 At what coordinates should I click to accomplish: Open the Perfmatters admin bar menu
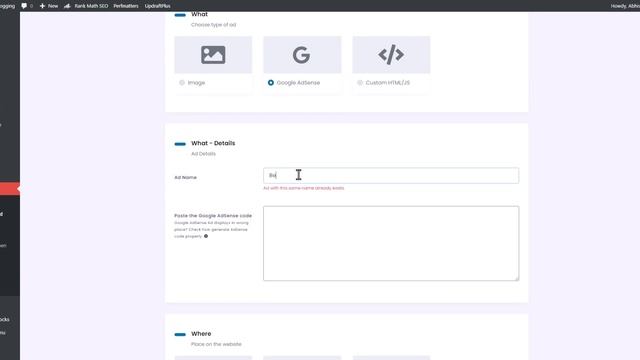[x=126, y=6]
